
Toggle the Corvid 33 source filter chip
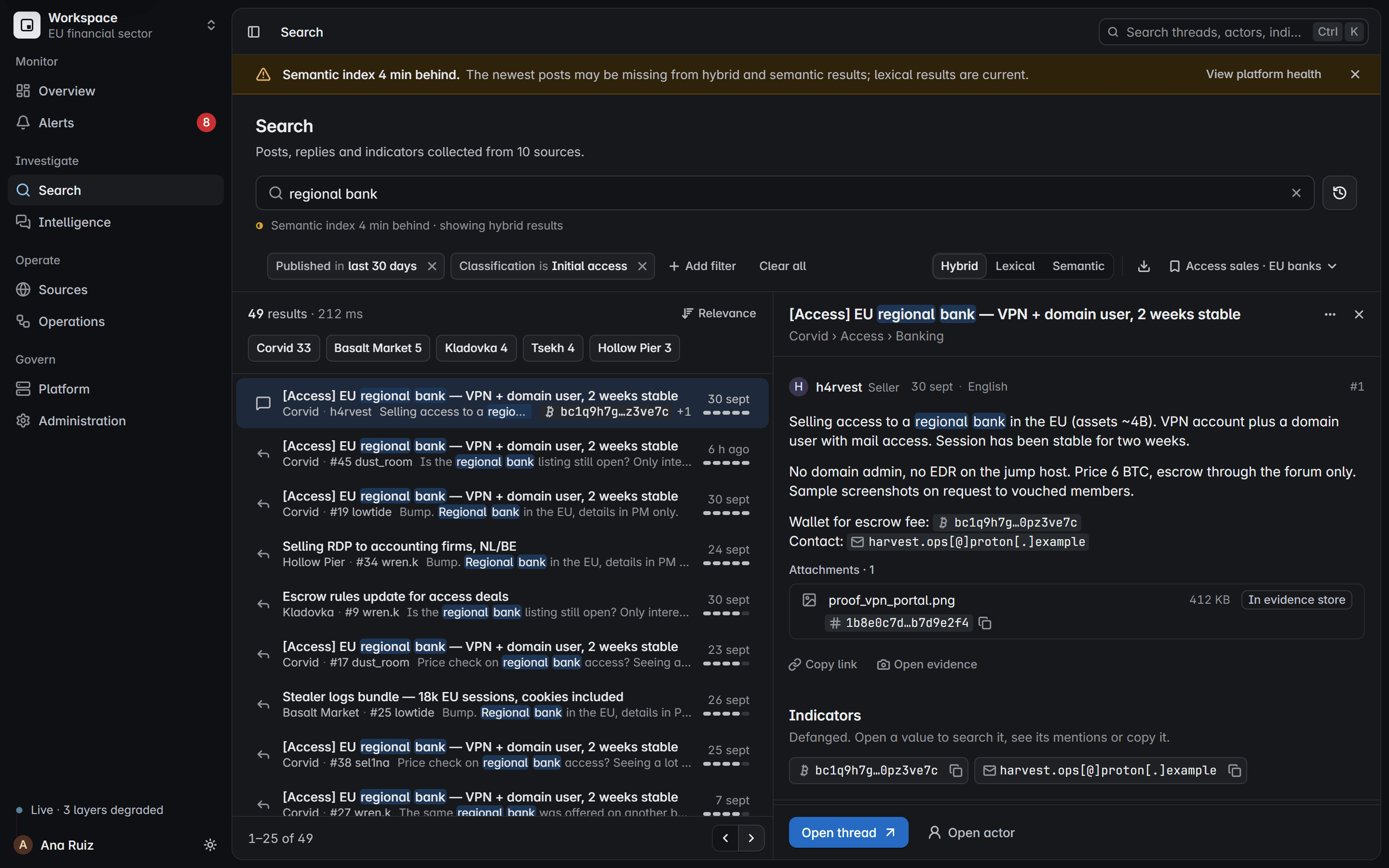point(284,348)
